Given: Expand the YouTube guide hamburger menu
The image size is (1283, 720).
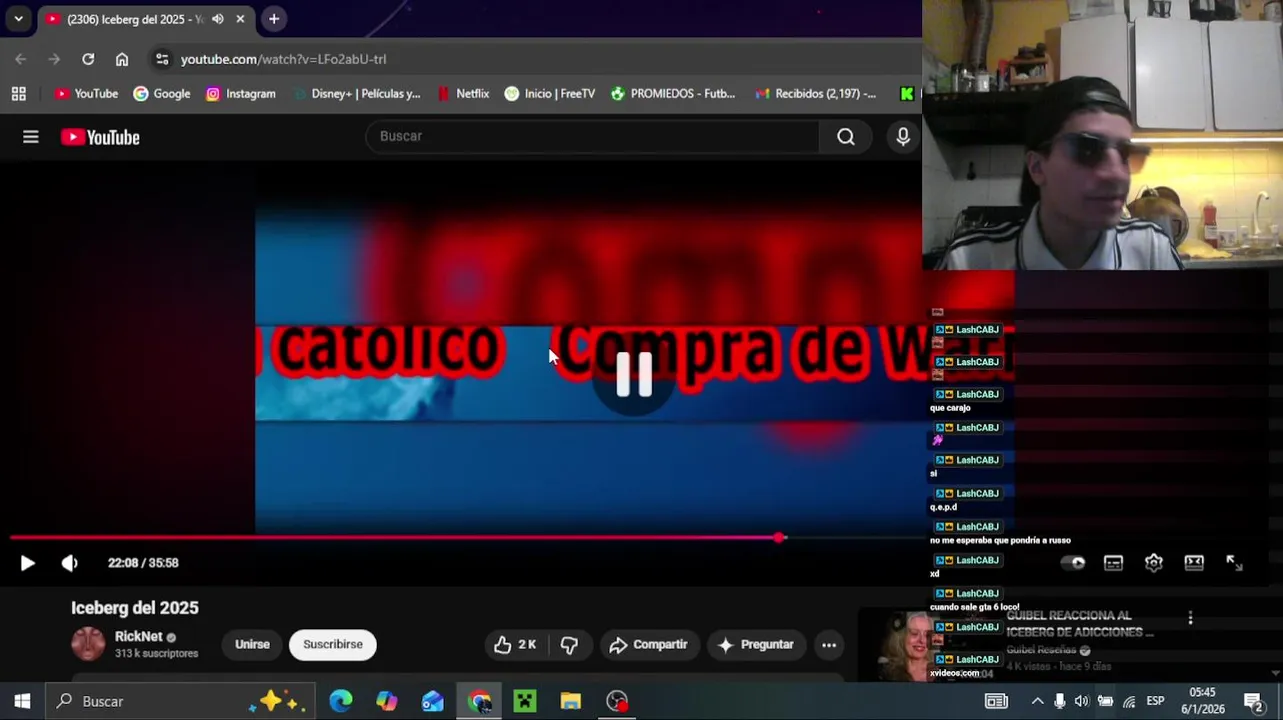Looking at the screenshot, I should [31, 137].
